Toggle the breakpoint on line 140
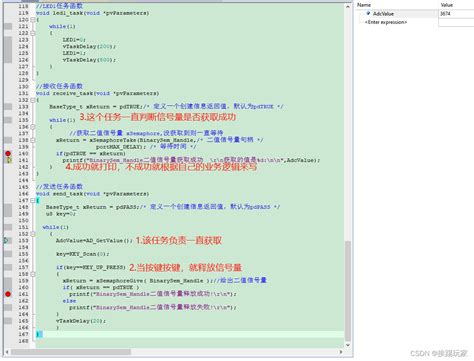This screenshot has width=474, height=361. coord(8,153)
